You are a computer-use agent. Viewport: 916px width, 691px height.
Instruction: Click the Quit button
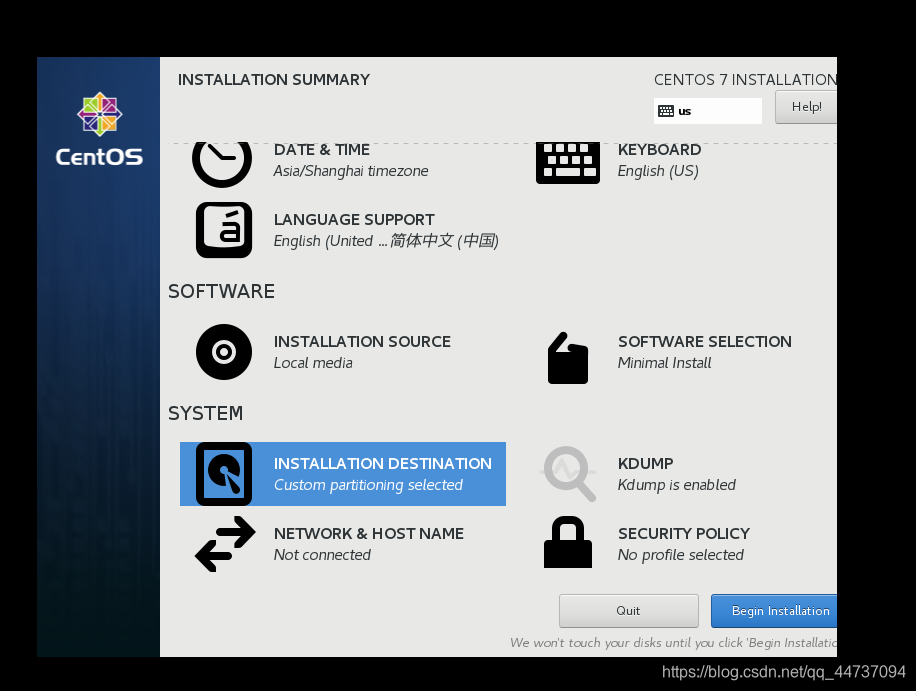point(629,611)
